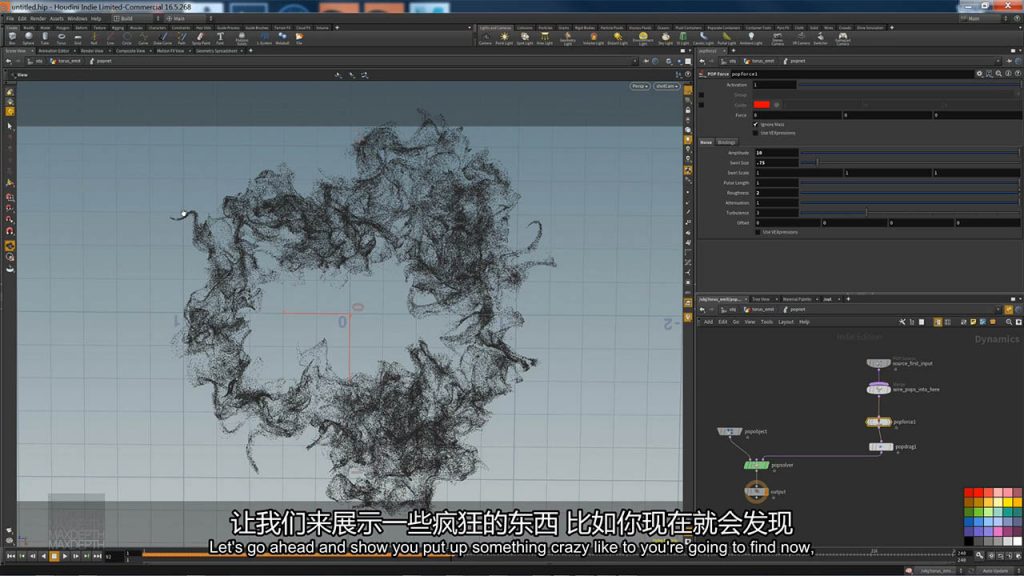The width and height of the screenshot is (1024, 576).
Task: Select the Sphere shelf tool
Action: pos(28,38)
